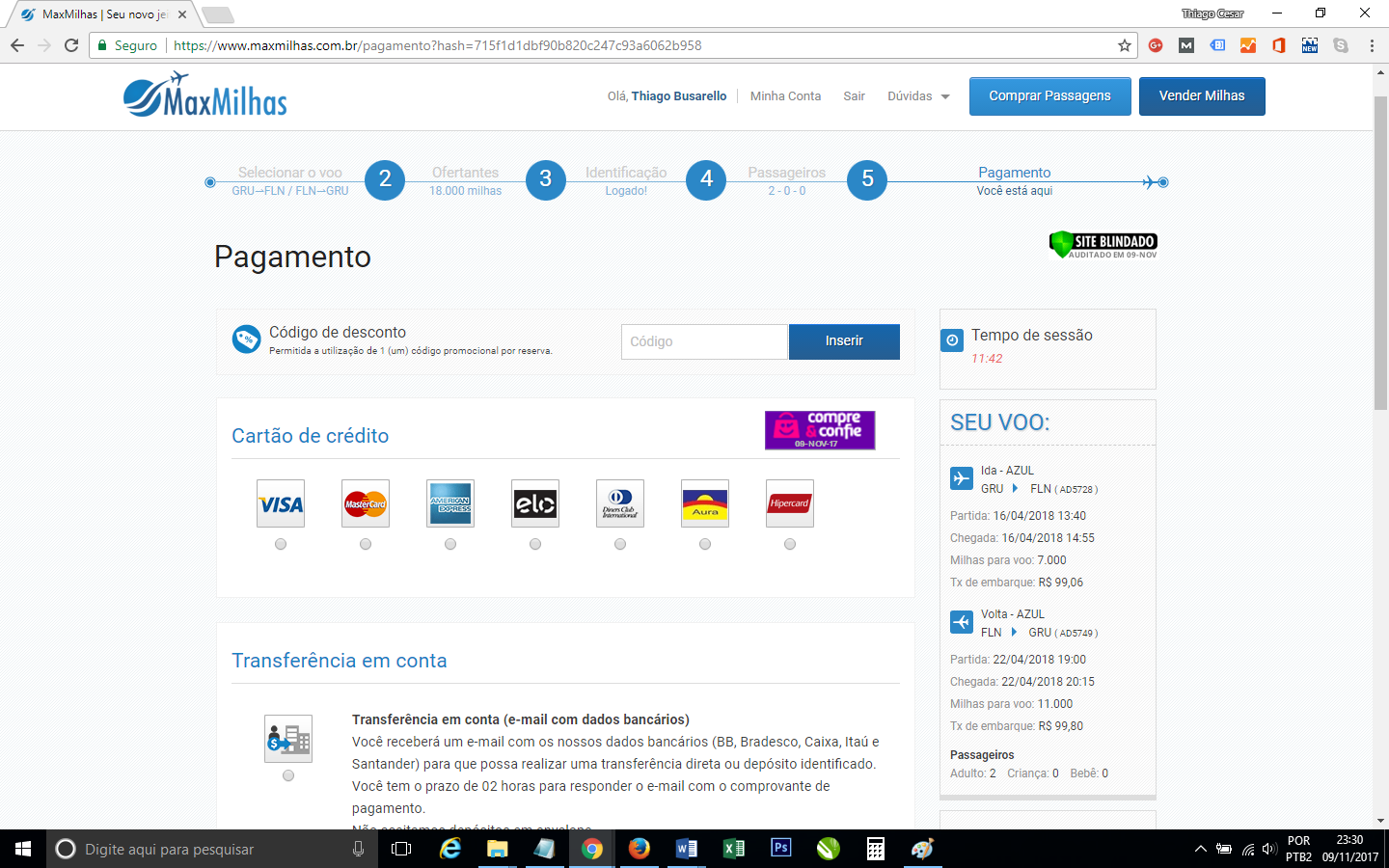Open a new browser tab
This screenshot has width=1389, height=868.
tap(218, 14)
